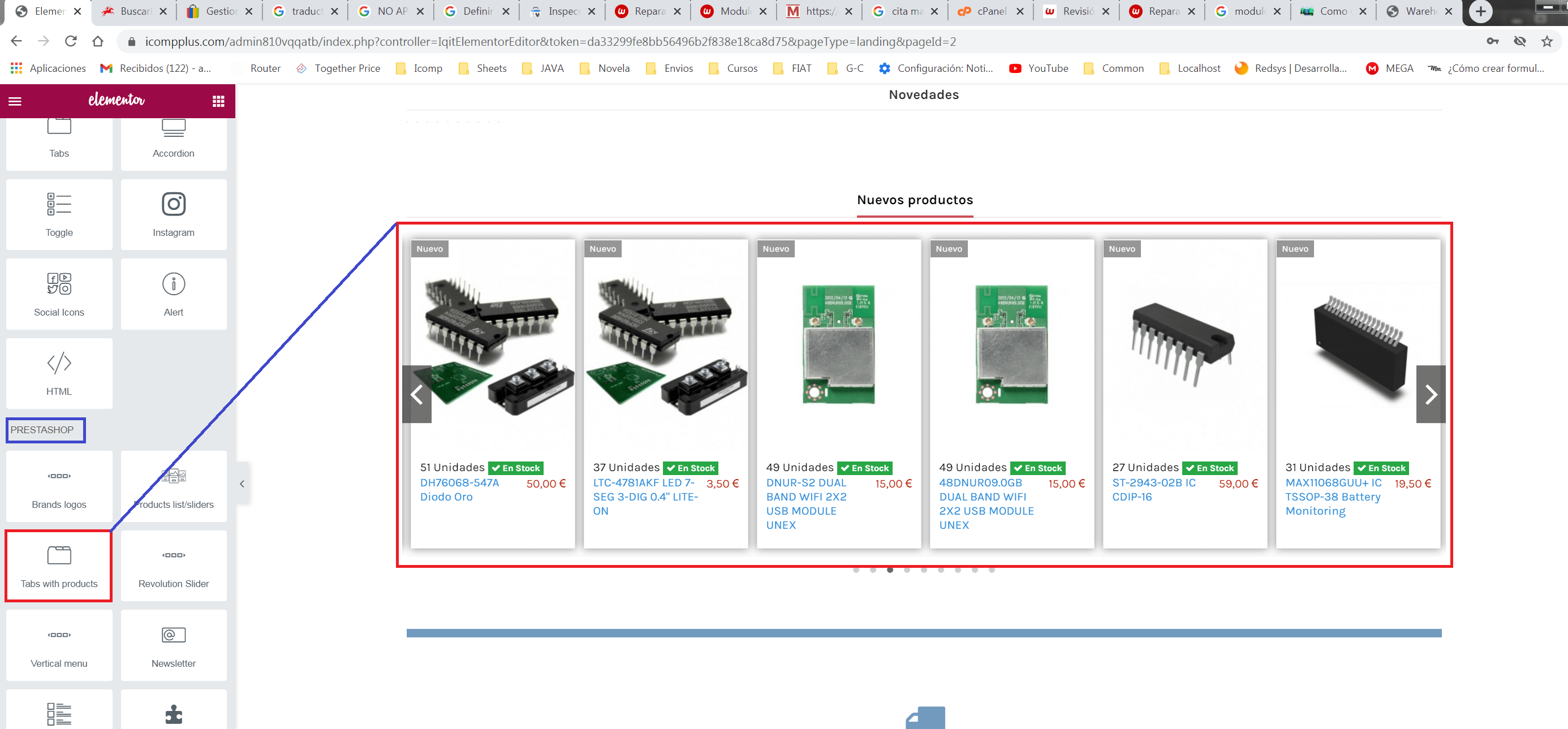Click the ST-2943-02B chip image
The image size is (1568, 729).
(1183, 344)
